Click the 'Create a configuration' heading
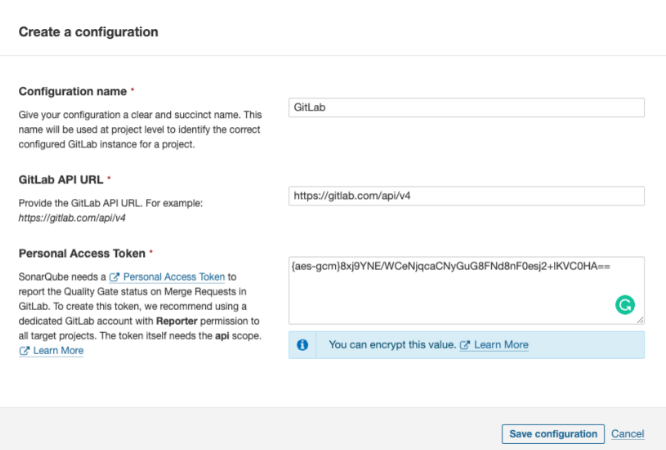This screenshot has width=666, height=450. pyautogui.click(x=88, y=32)
